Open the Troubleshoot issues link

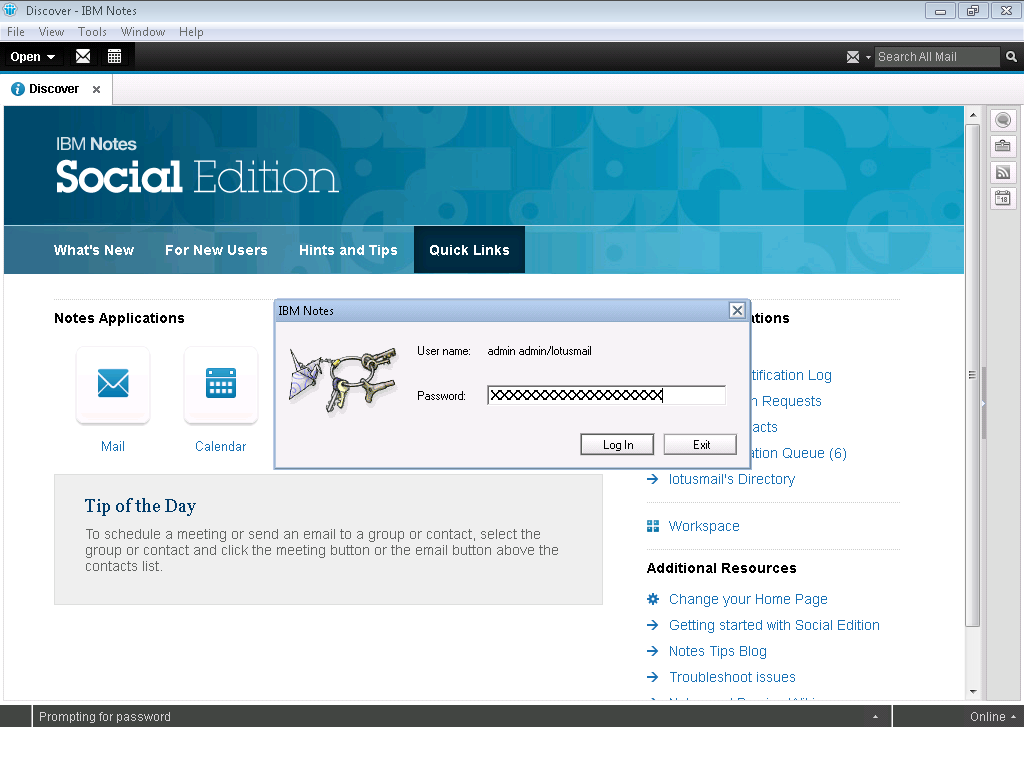(x=732, y=677)
